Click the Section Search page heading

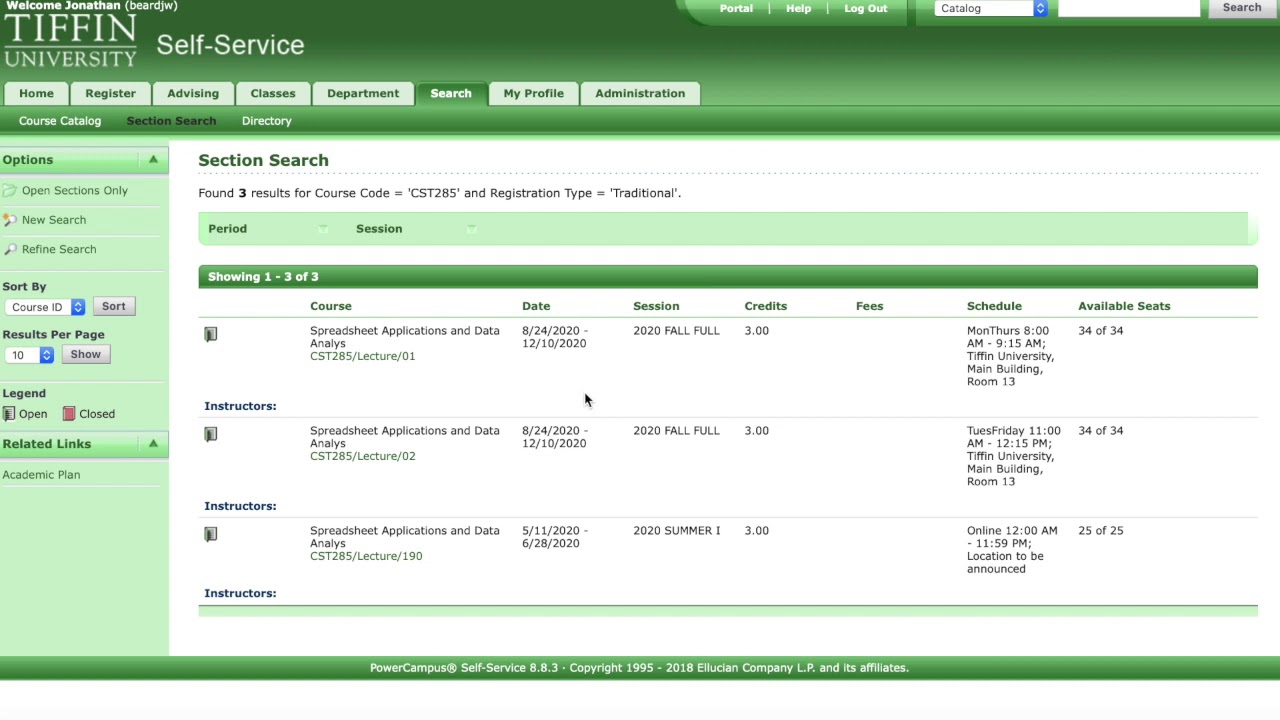point(264,160)
